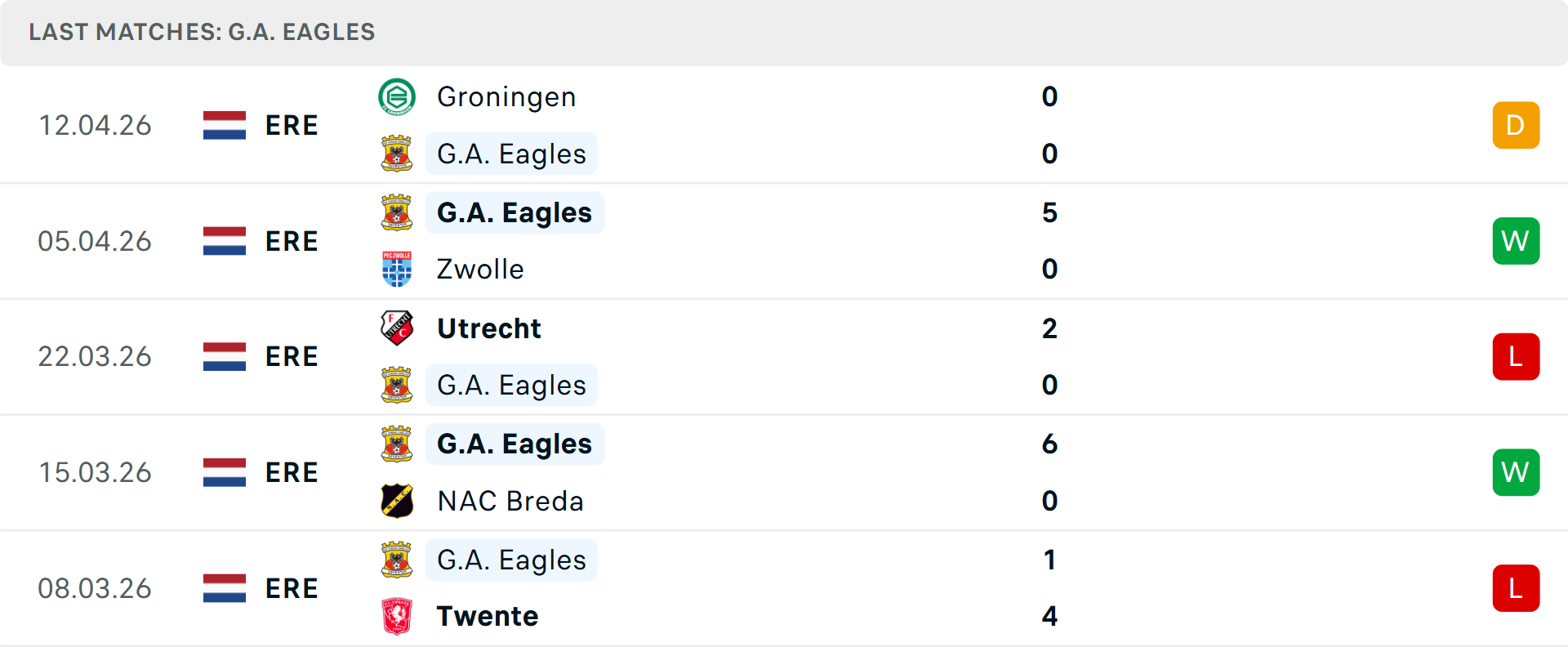Click the Twente club crest
The image size is (1568, 647).
[x=398, y=617]
